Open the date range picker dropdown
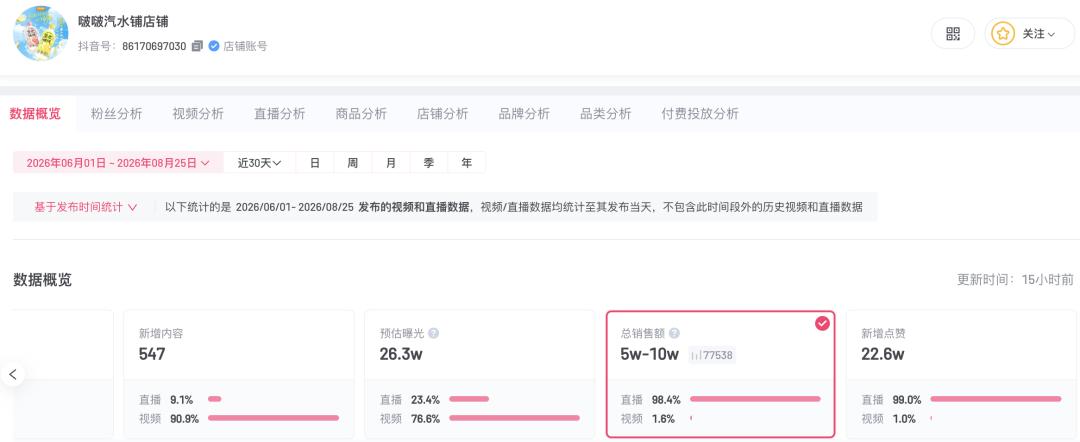Viewport: 1080px width, 442px height. tap(118, 163)
